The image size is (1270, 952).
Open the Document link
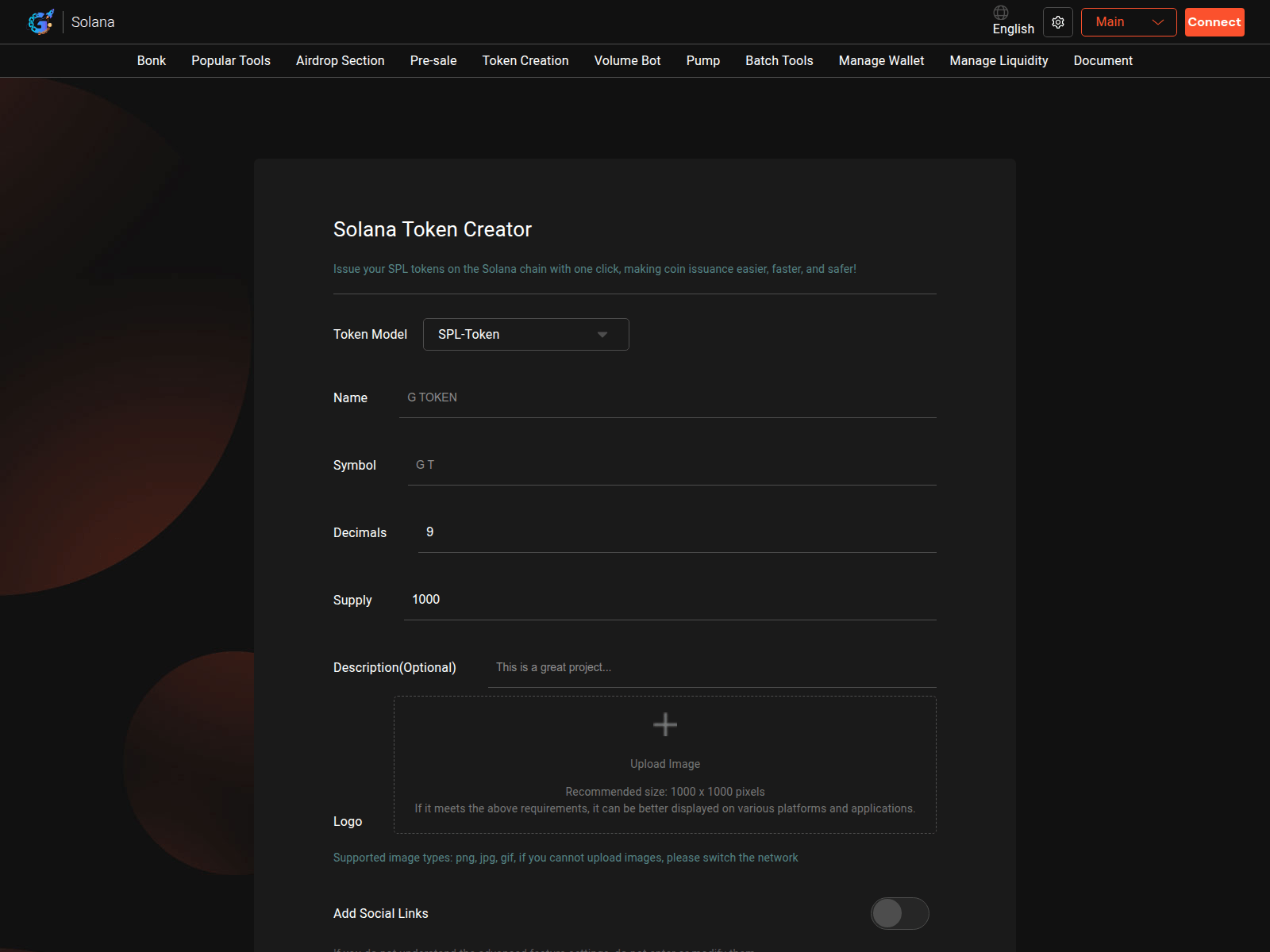[x=1103, y=61]
